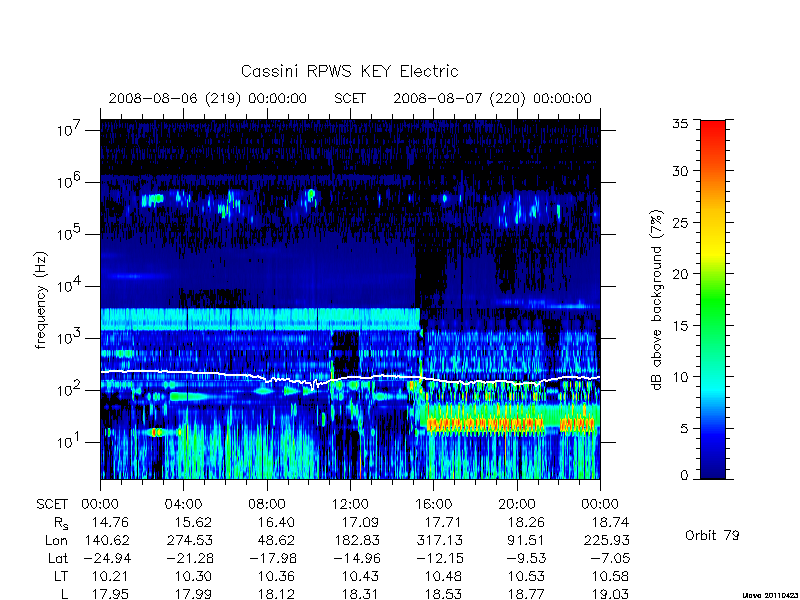Screen dimensions: 800x600
Task: Click the plot title Cassini RPWS KEY Electric
Action: pyautogui.click(x=349, y=71)
